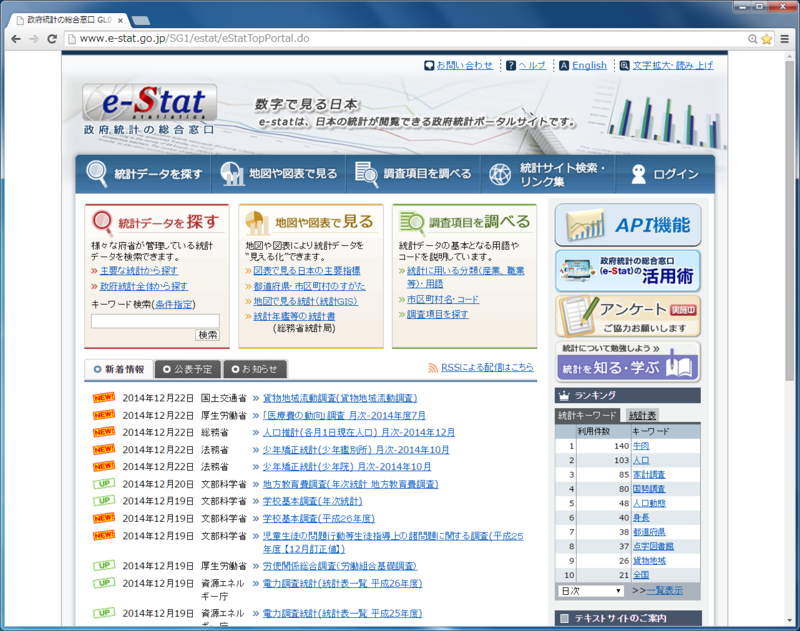Open the 調査項目を調べる navigation menu

click(x=413, y=174)
